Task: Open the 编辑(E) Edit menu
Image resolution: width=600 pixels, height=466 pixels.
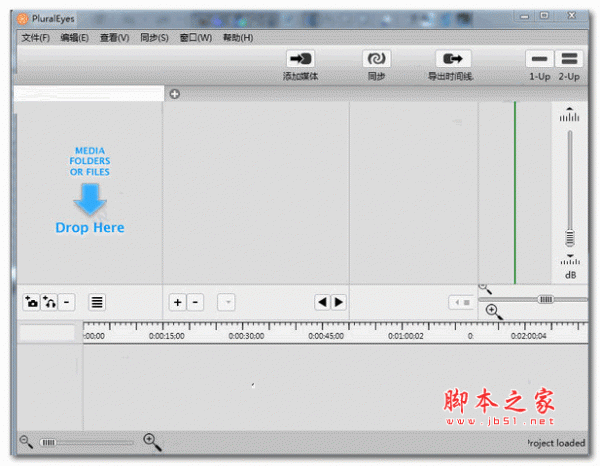Action: (x=75, y=38)
